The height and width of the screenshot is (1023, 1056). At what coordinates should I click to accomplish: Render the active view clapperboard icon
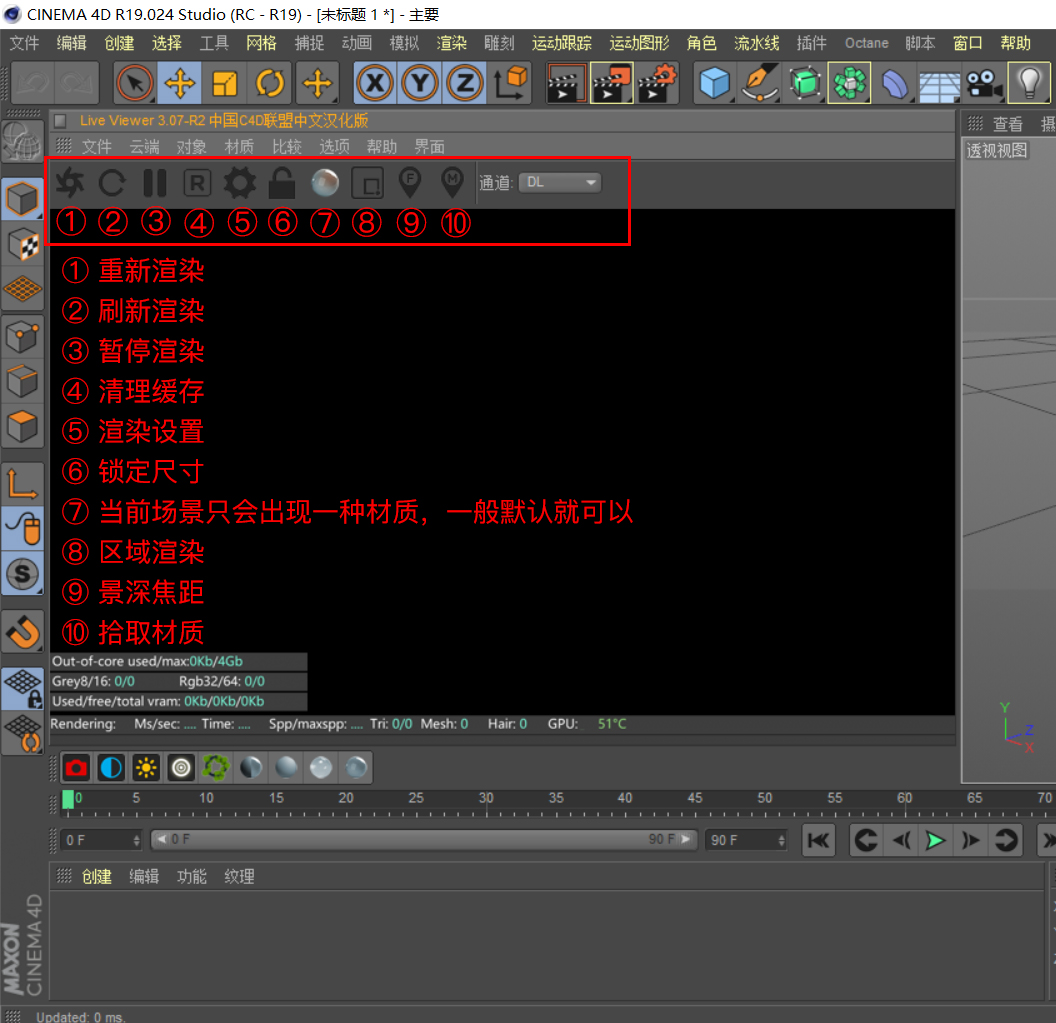pos(565,84)
